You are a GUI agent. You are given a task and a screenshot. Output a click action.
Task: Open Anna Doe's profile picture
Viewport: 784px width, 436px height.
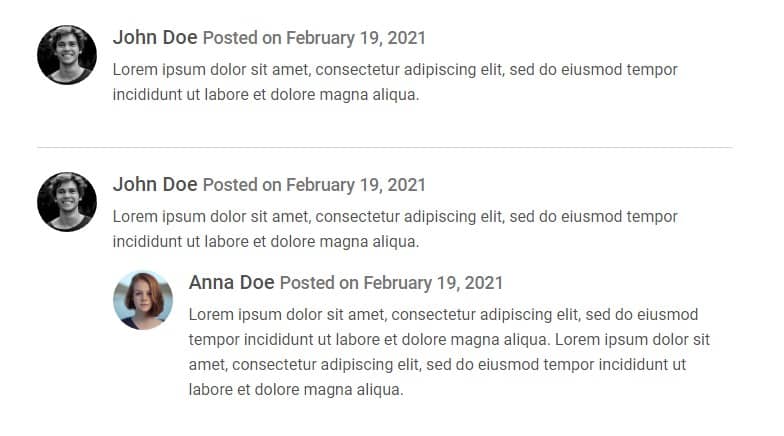pyautogui.click(x=143, y=300)
